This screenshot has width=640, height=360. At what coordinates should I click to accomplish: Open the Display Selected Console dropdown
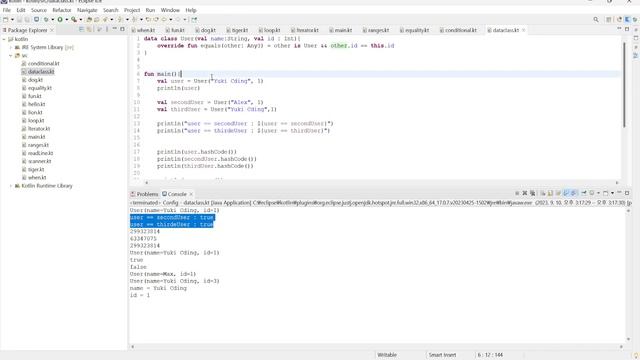tap(598, 193)
